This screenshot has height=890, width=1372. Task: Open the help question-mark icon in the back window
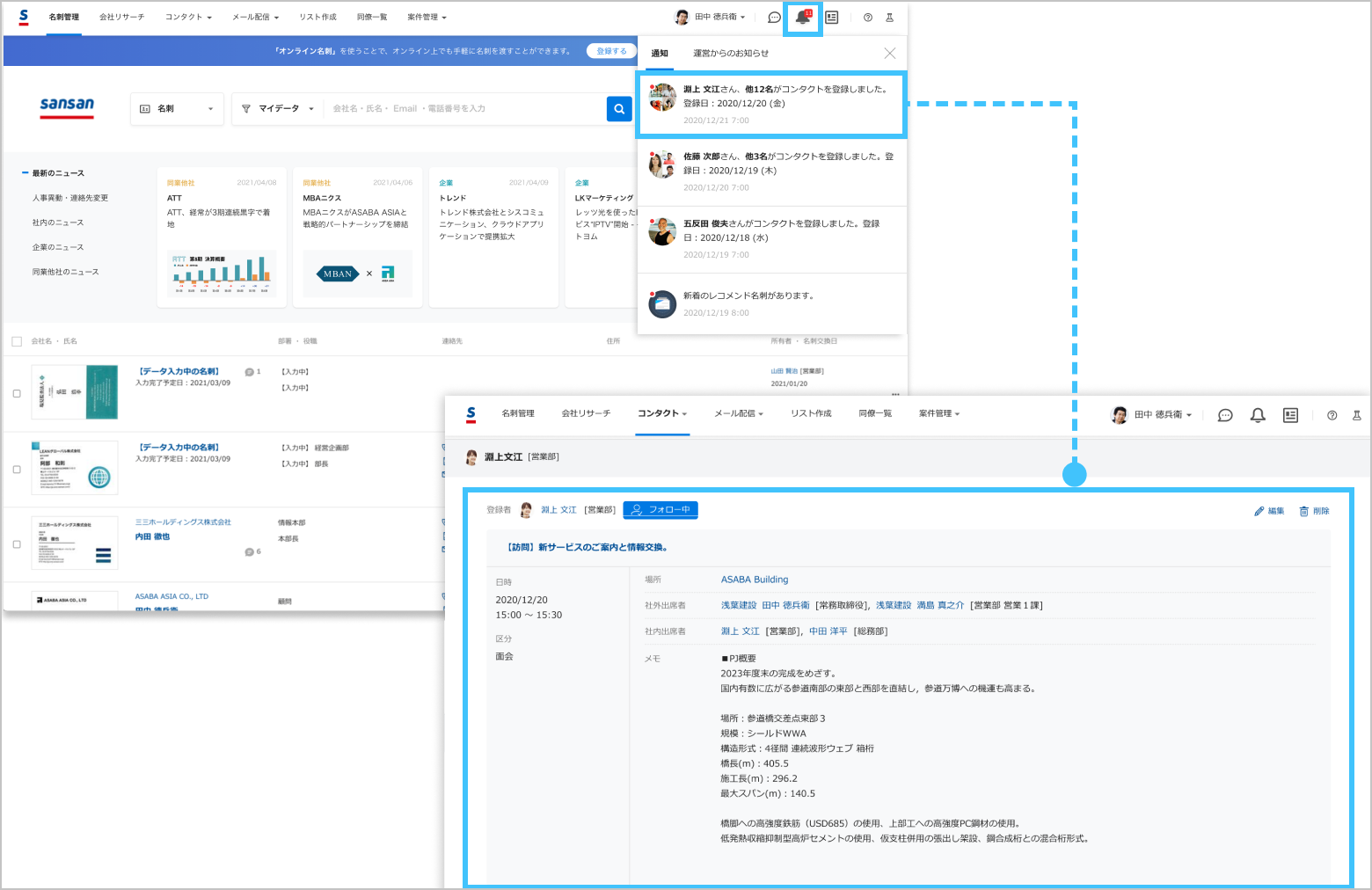pos(868,18)
